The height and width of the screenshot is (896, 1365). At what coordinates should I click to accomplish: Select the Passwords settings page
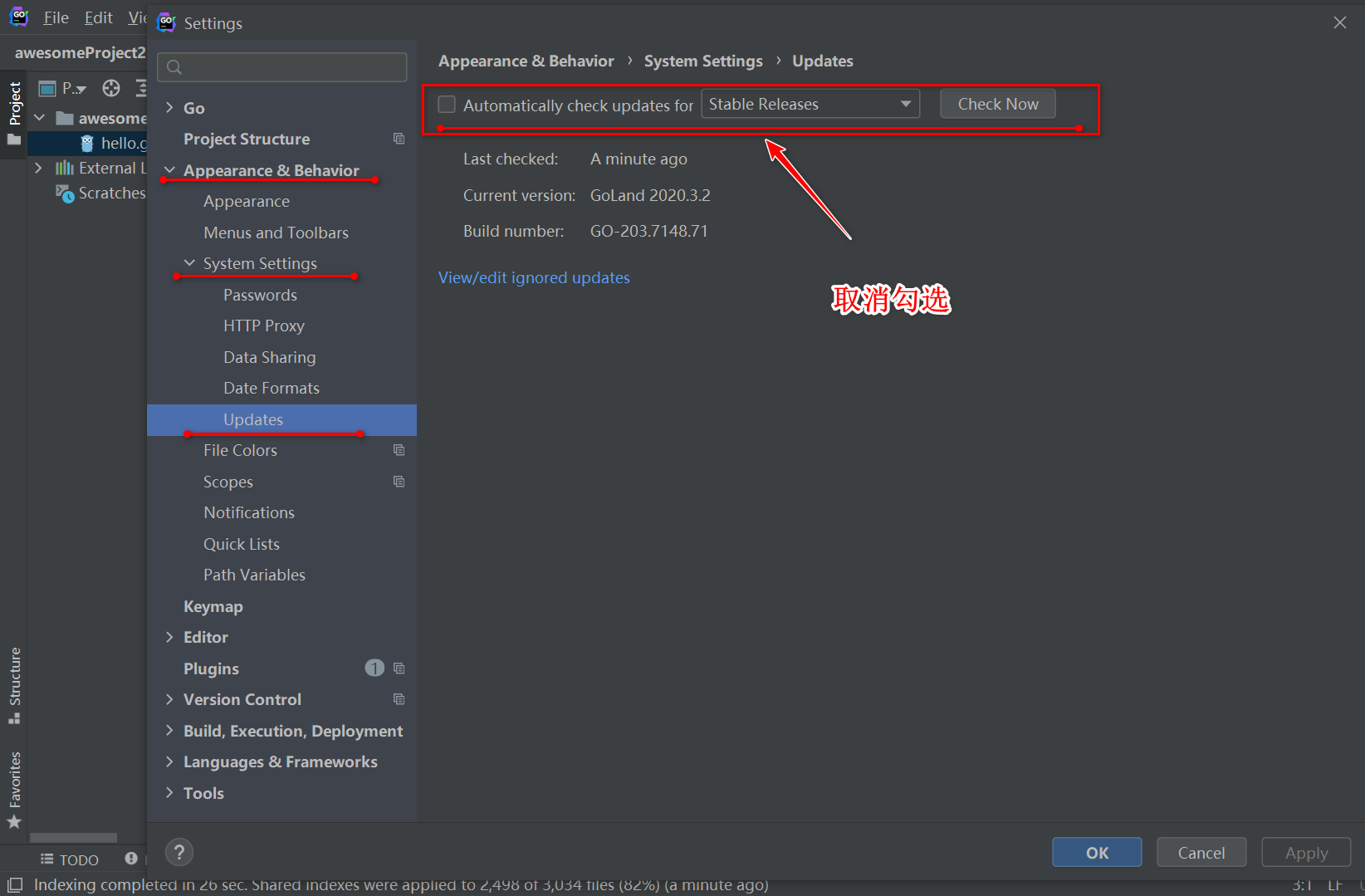(260, 295)
